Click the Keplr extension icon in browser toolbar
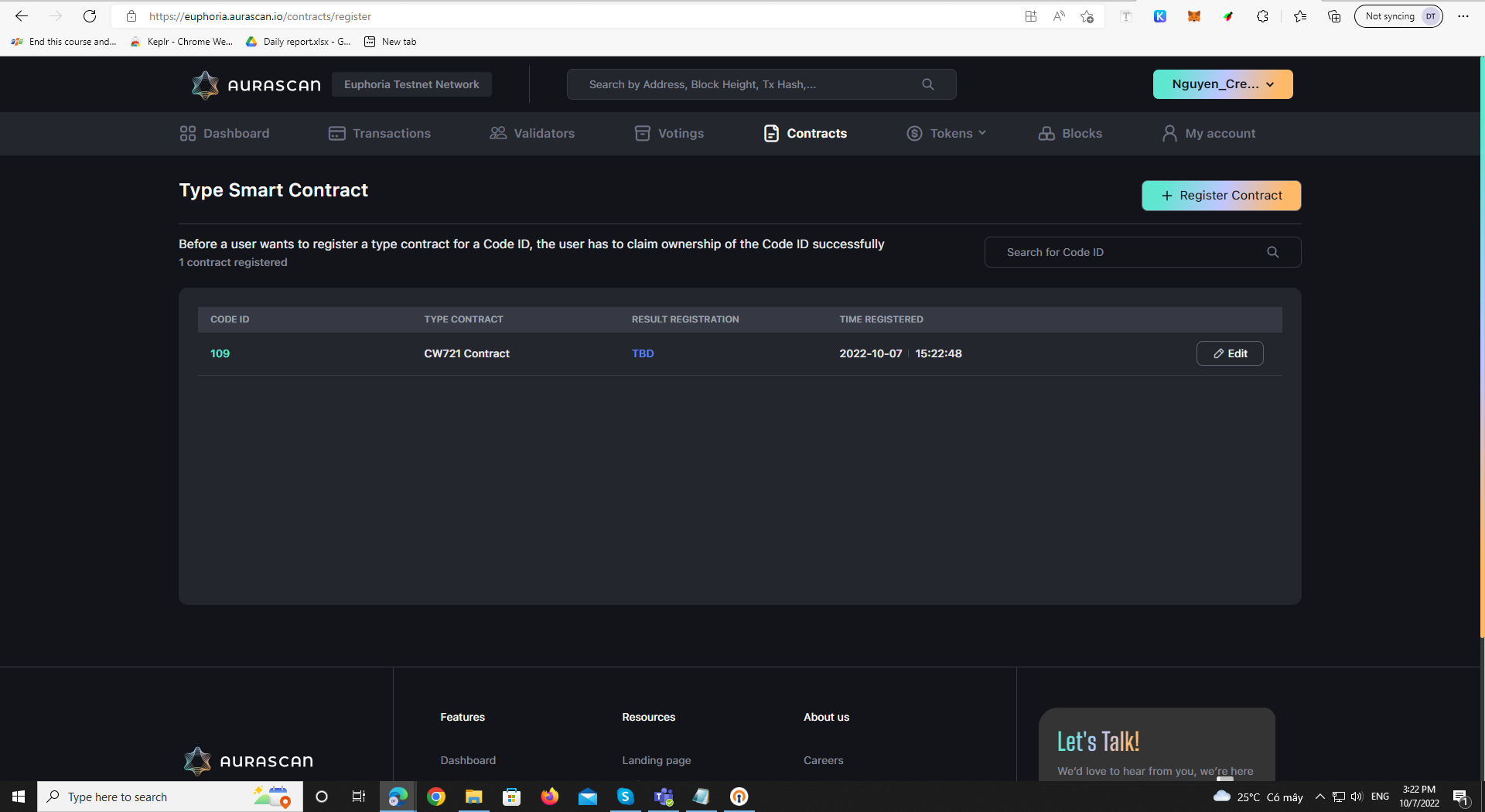This screenshot has width=1485, height=812. [1159, 16]
